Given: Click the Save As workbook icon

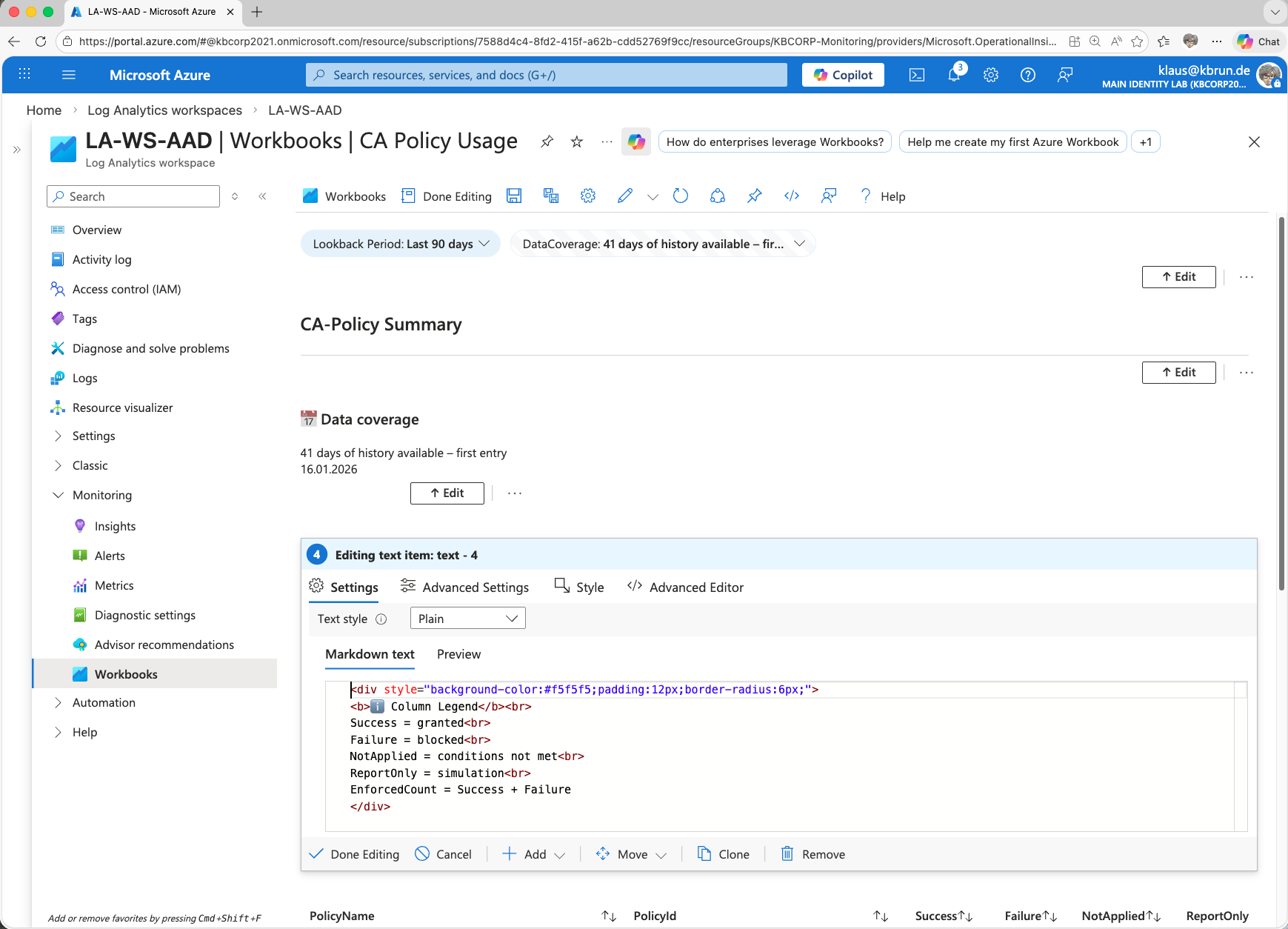Looking at the screenshot, I should click(x=551, y=196).
